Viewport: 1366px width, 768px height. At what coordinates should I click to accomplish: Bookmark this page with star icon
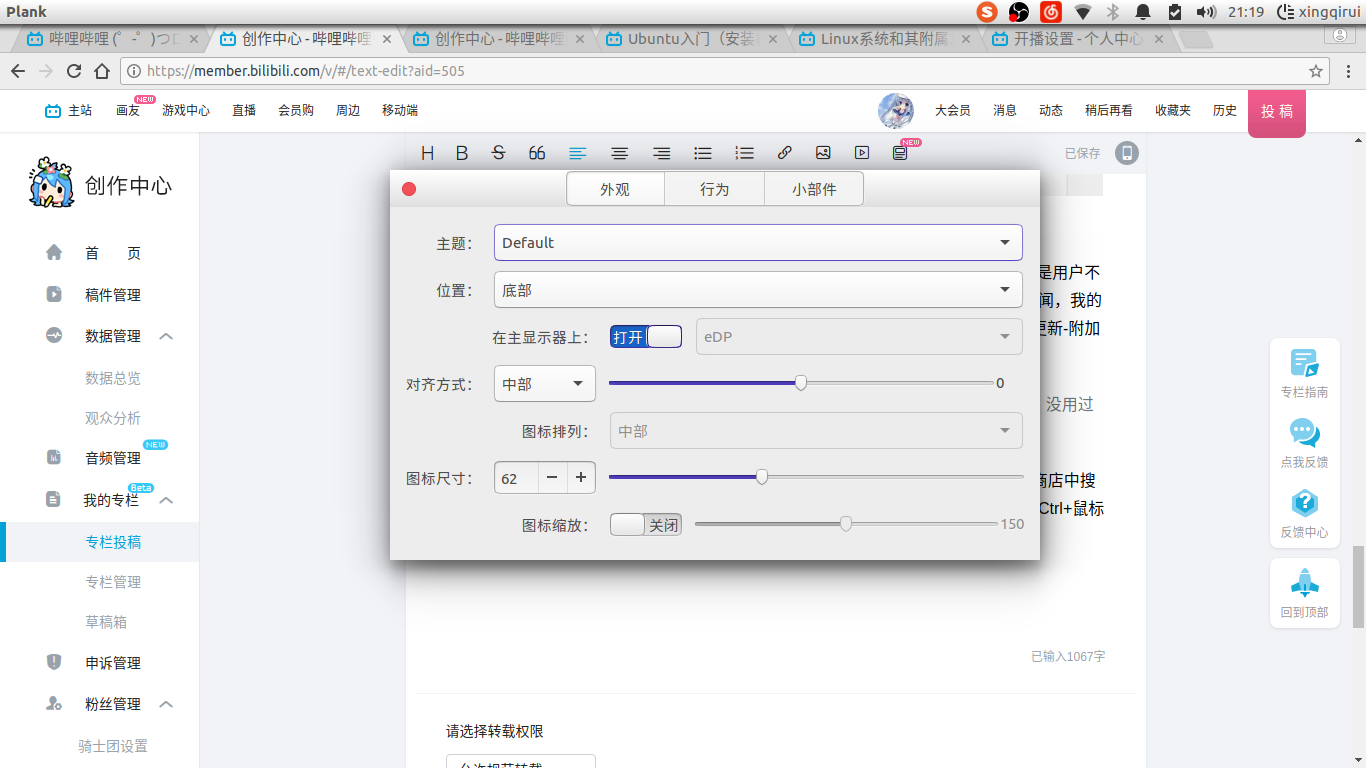1316,71
